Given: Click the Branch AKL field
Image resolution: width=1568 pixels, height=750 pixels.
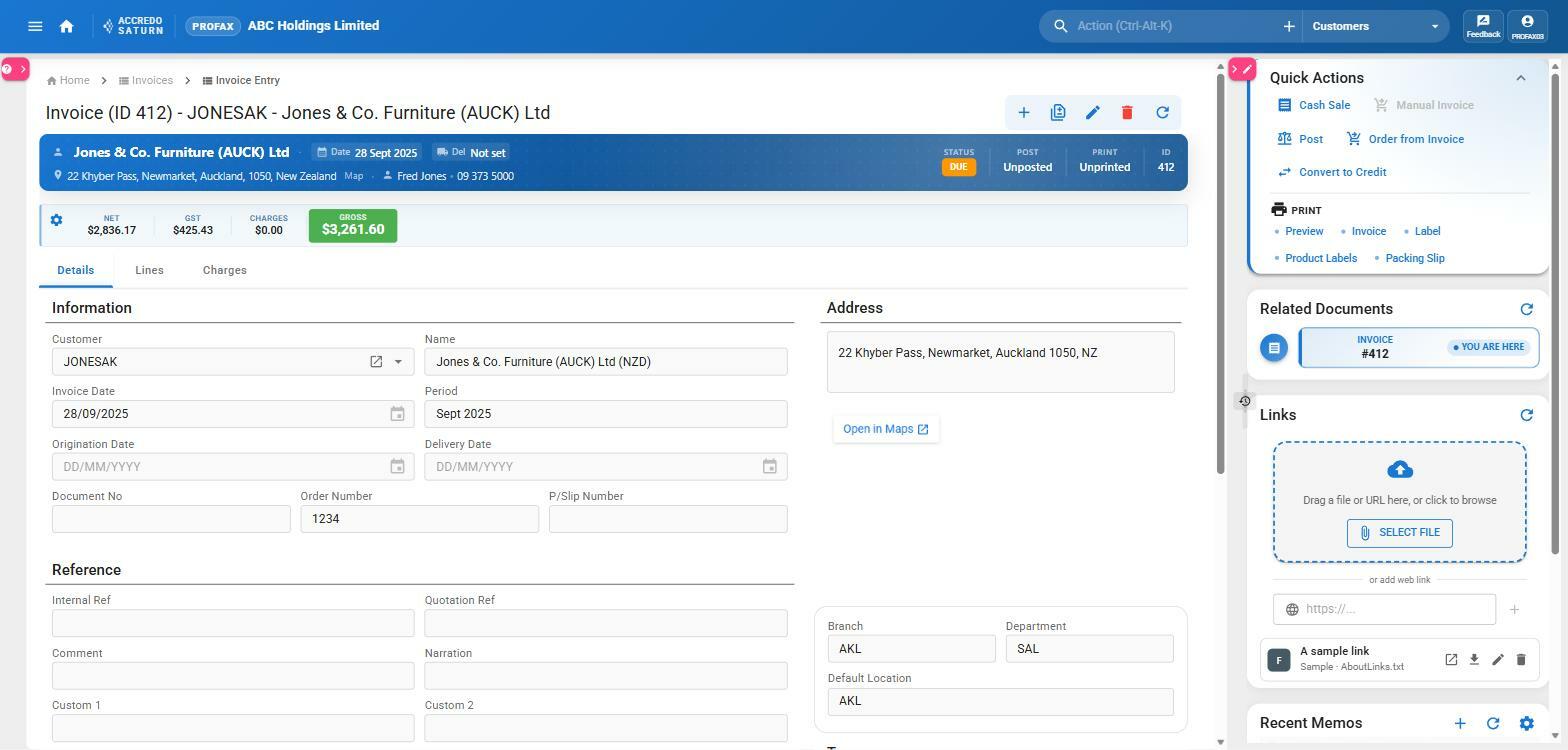Looking at the screenshot, I should point(911,649).
